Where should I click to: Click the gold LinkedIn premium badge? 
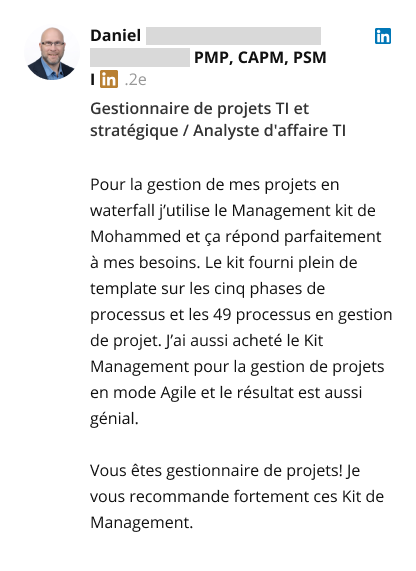tap(109, 79)
